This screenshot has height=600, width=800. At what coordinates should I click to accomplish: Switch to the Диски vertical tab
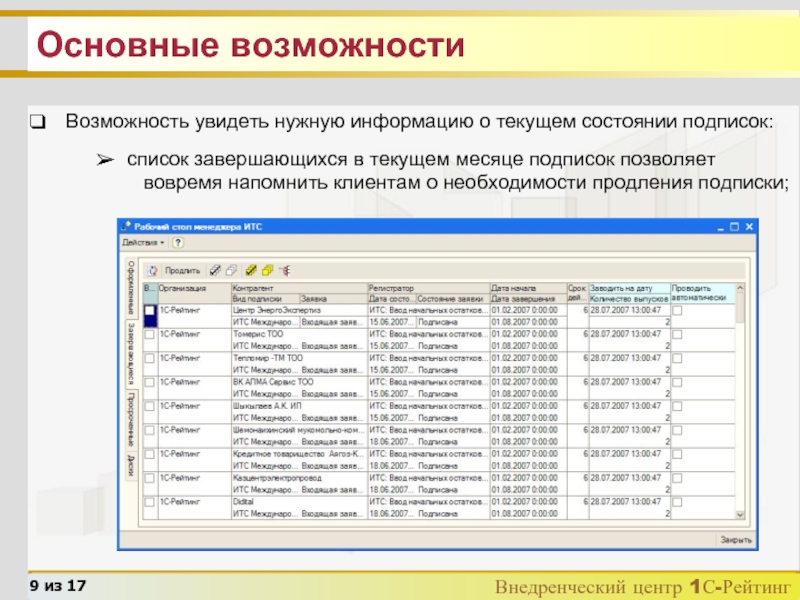click(x=131, y=465)
